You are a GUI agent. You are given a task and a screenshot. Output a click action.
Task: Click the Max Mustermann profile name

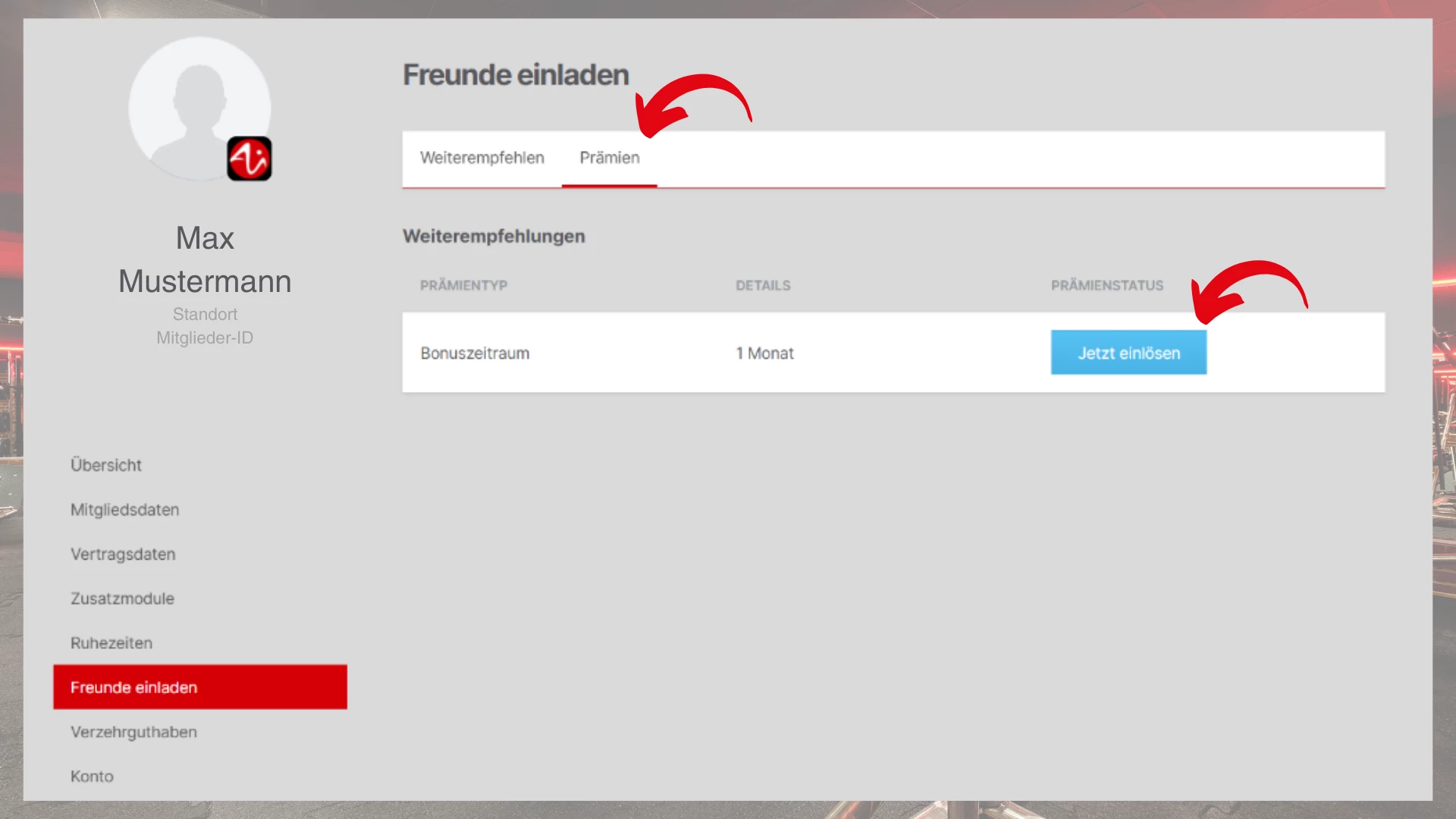point(205,260)
